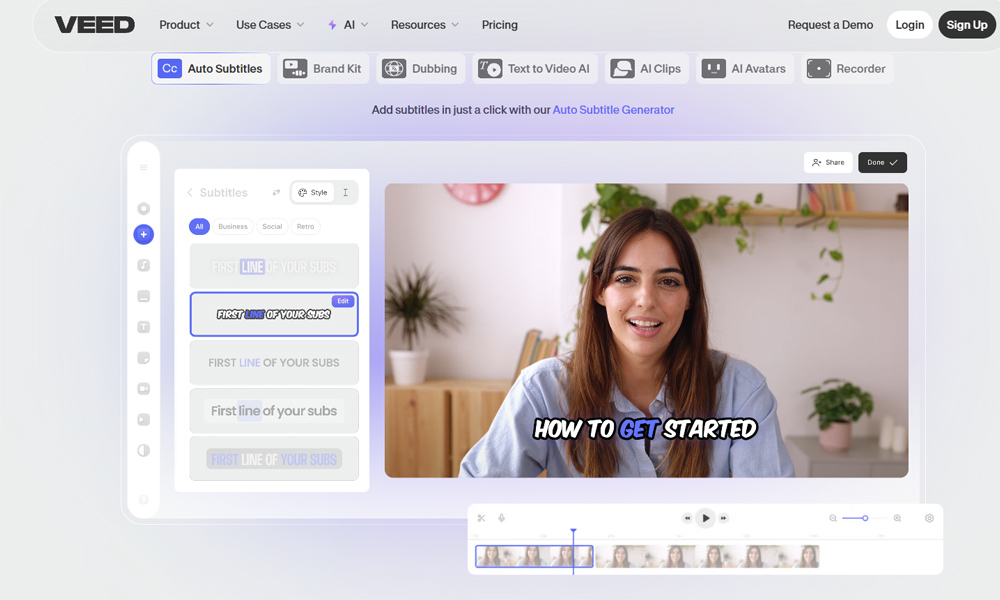Switch to the Brand Kit tab

click(x=323, y=68)
